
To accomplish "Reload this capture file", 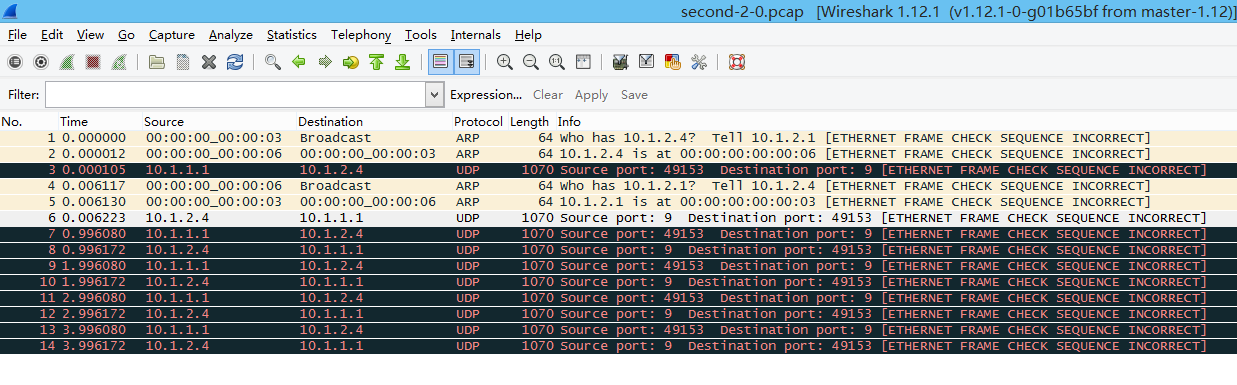I will coord(235,62).
